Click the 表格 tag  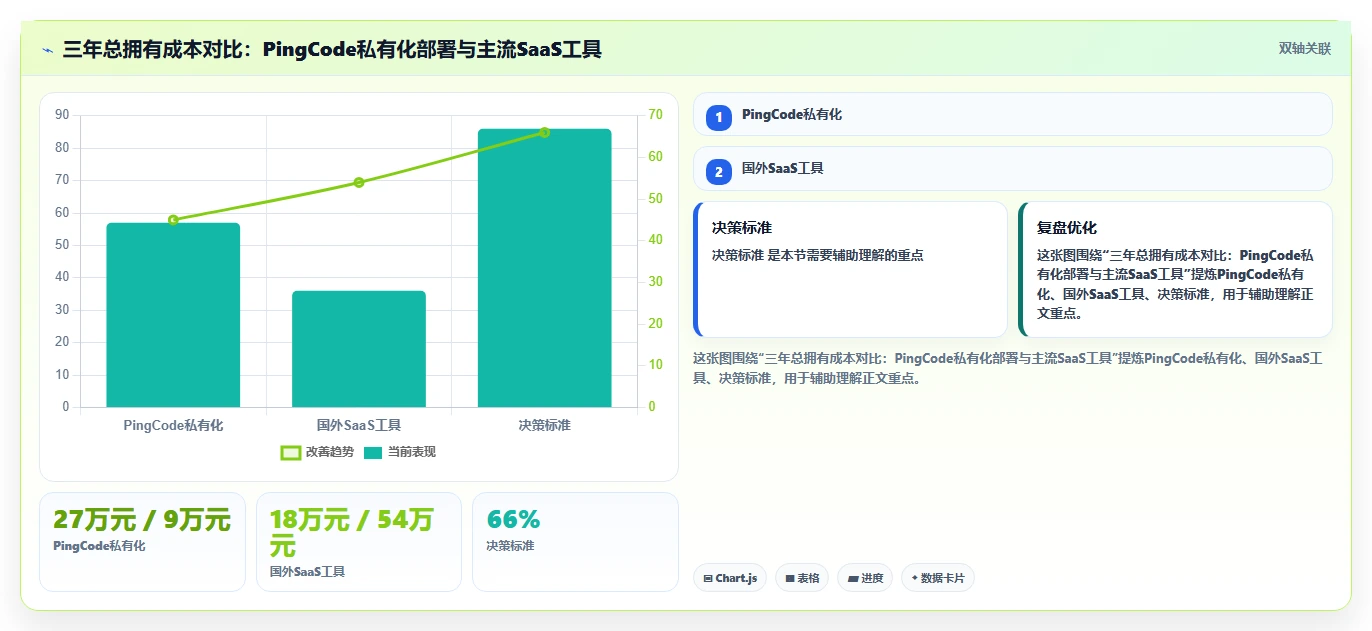coord(802,578)
